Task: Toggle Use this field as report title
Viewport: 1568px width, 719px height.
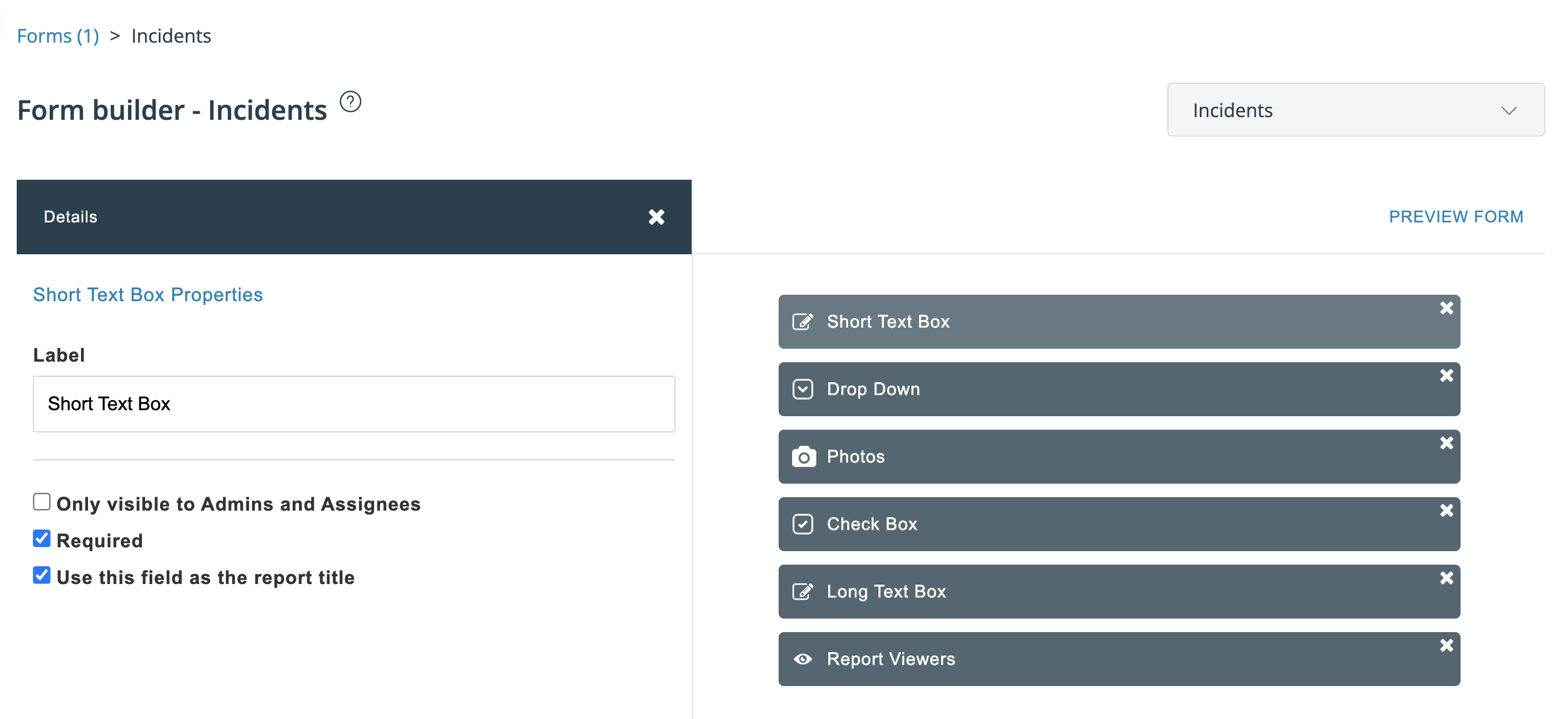Action: click(x=42, y=575)
